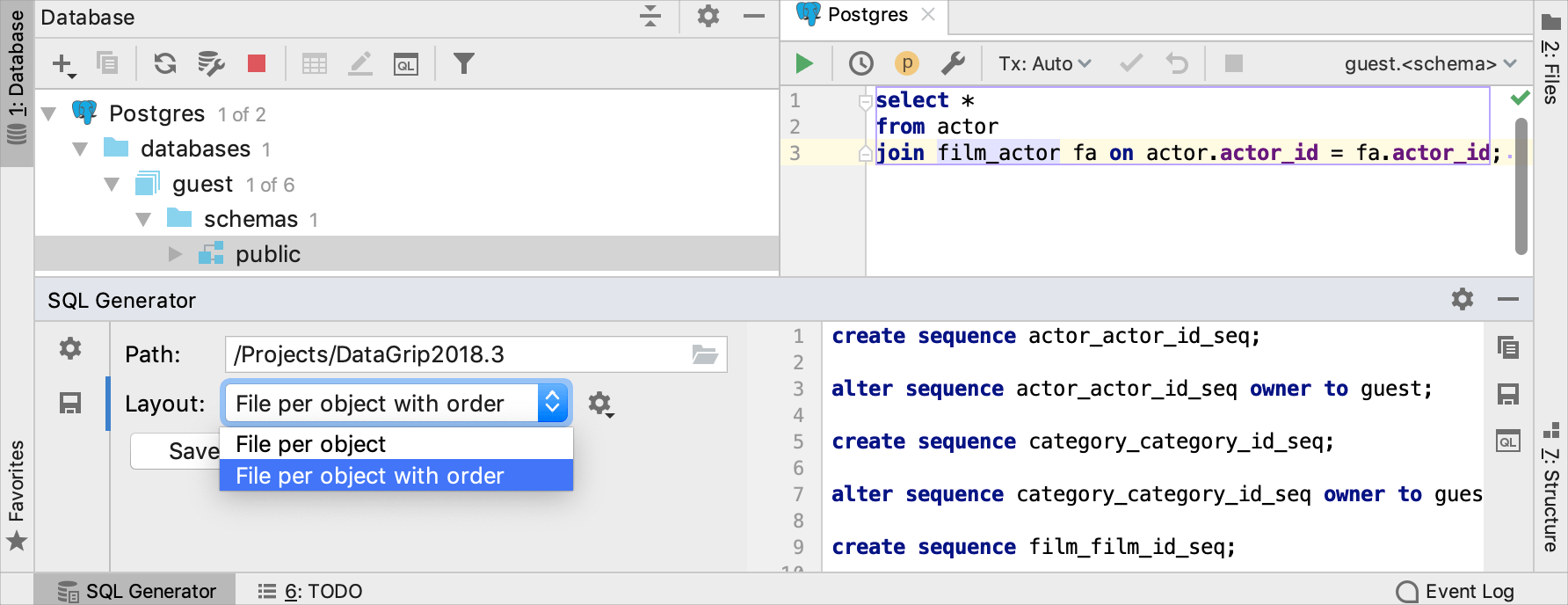Click the Save button
This screenshot has width=1568, height=605.
[x=176, y=451]
